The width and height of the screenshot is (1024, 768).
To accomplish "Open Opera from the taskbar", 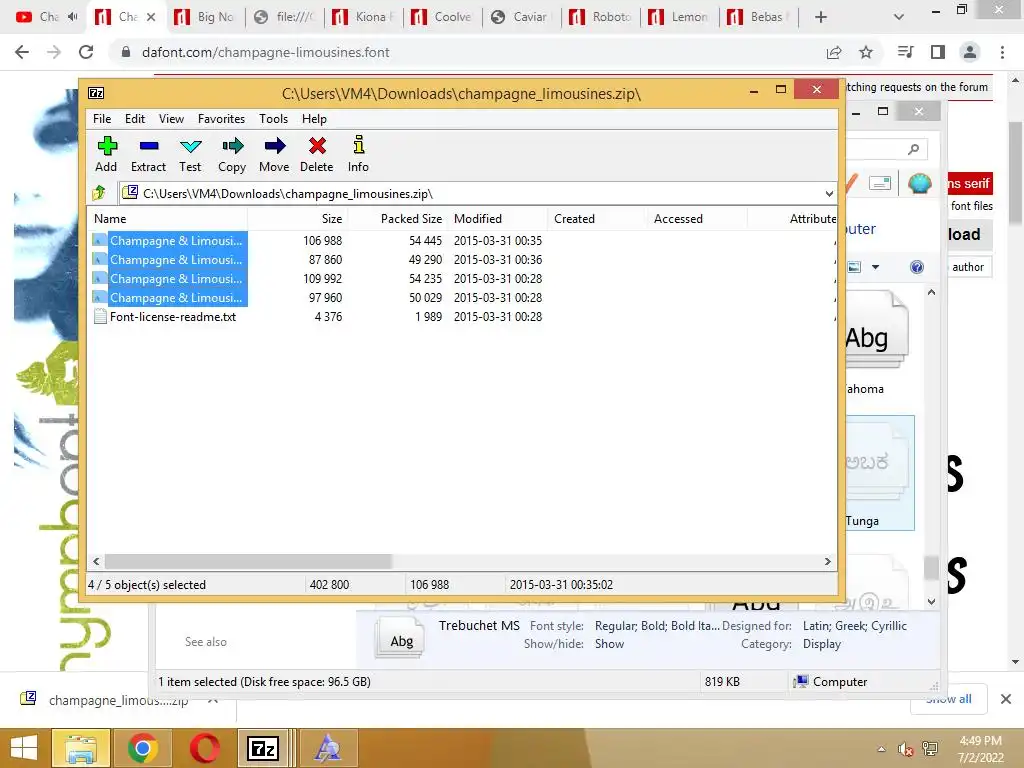I will coord(204,748).
